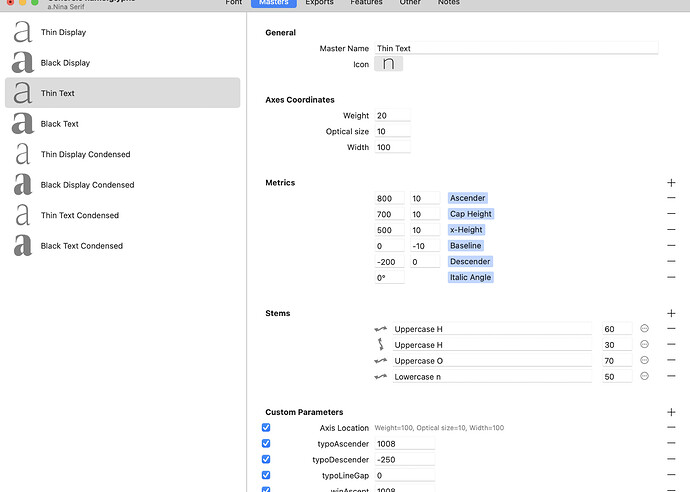Click the master Icon picker button
This screenshot has height=492, width=690.
point(388,64)
